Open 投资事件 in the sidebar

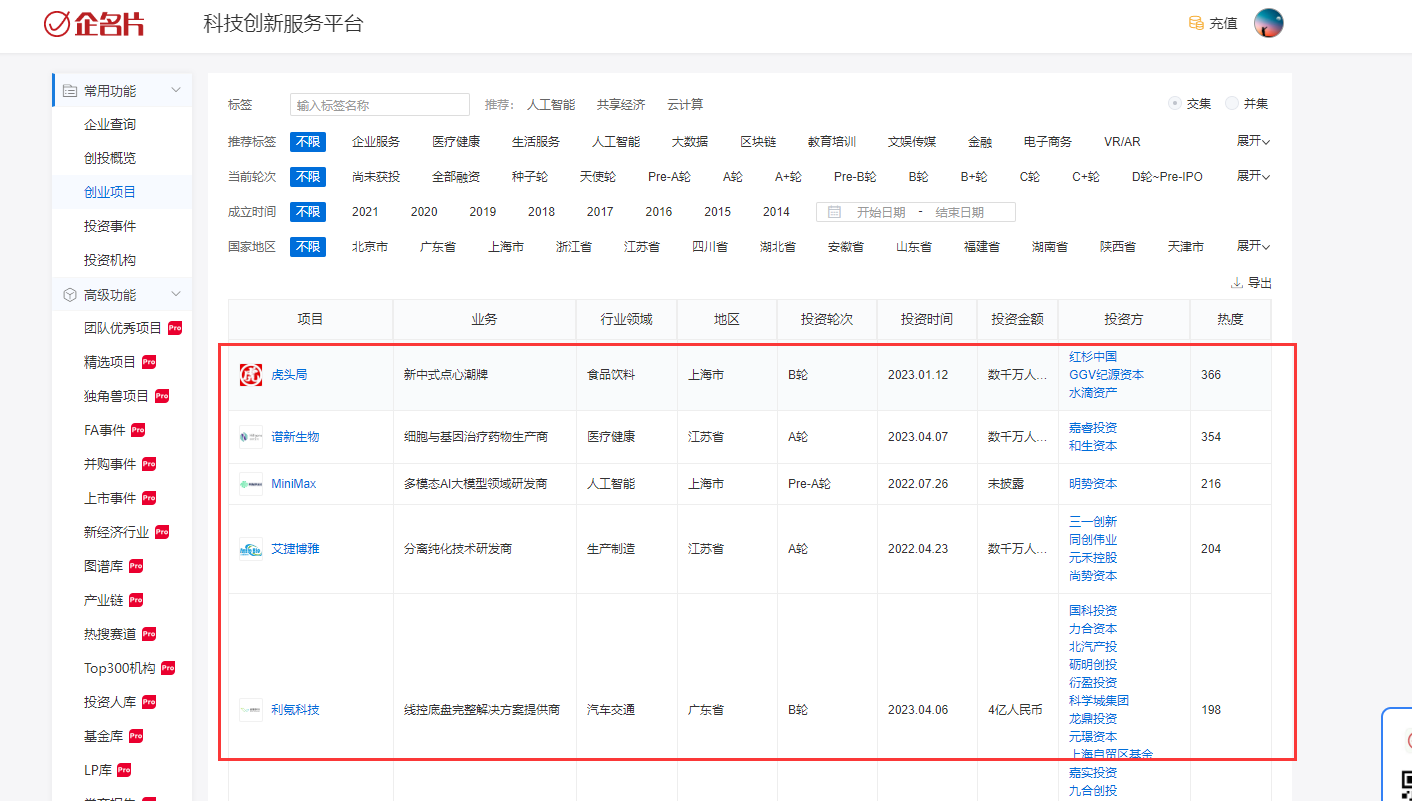110,227
